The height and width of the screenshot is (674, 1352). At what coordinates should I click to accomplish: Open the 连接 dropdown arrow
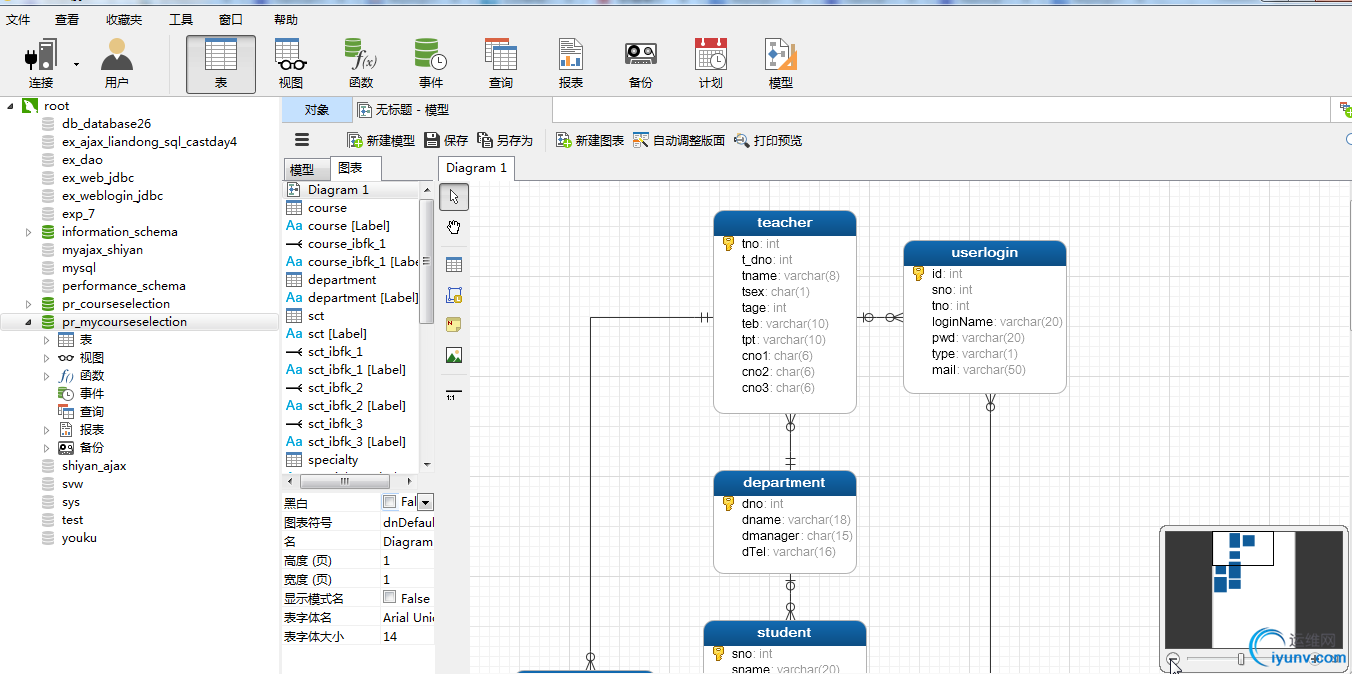point(77,64)
